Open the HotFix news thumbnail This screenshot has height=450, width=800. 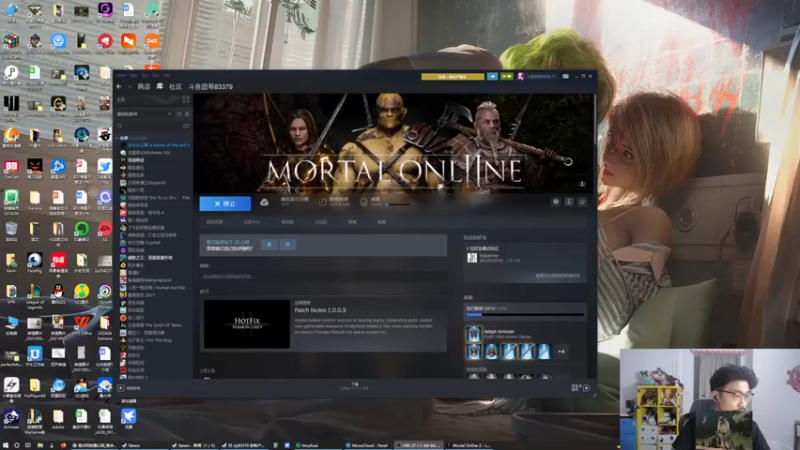tap(247, 324)
